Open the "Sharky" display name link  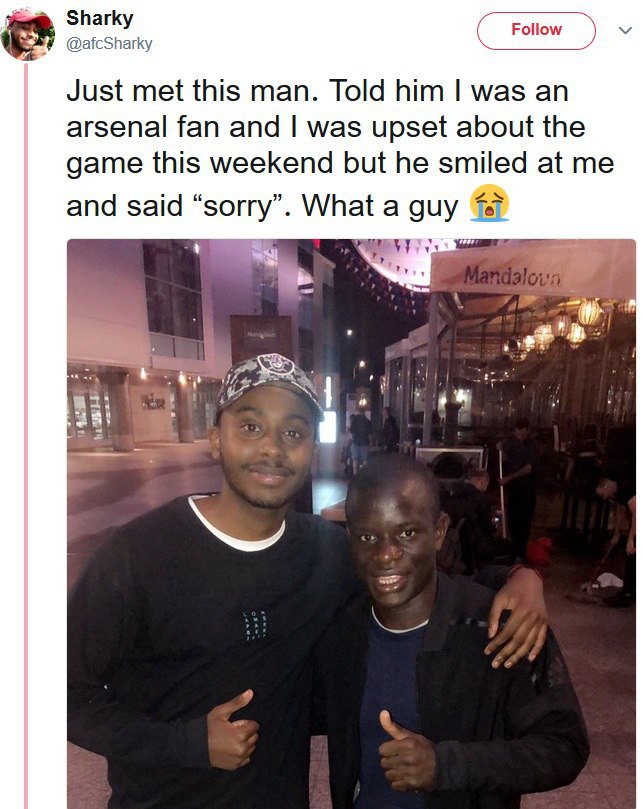click(100, 18)
